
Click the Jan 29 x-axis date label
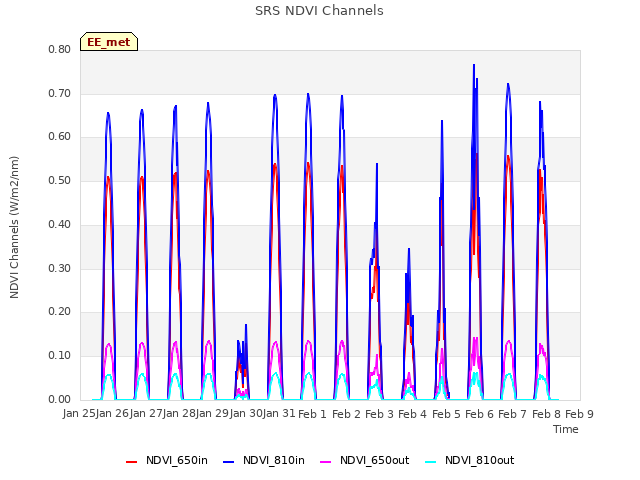pos(212,414)
